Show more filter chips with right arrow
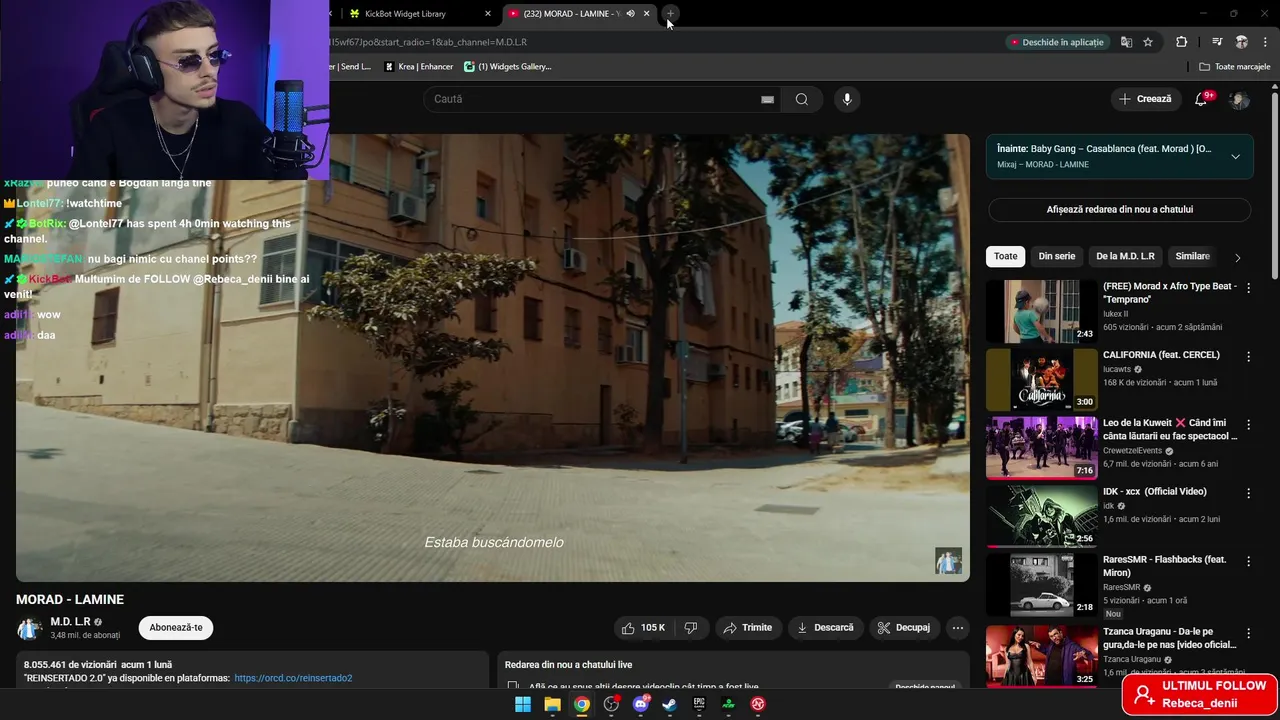 pyautogui.click(x=1237, y=257)
